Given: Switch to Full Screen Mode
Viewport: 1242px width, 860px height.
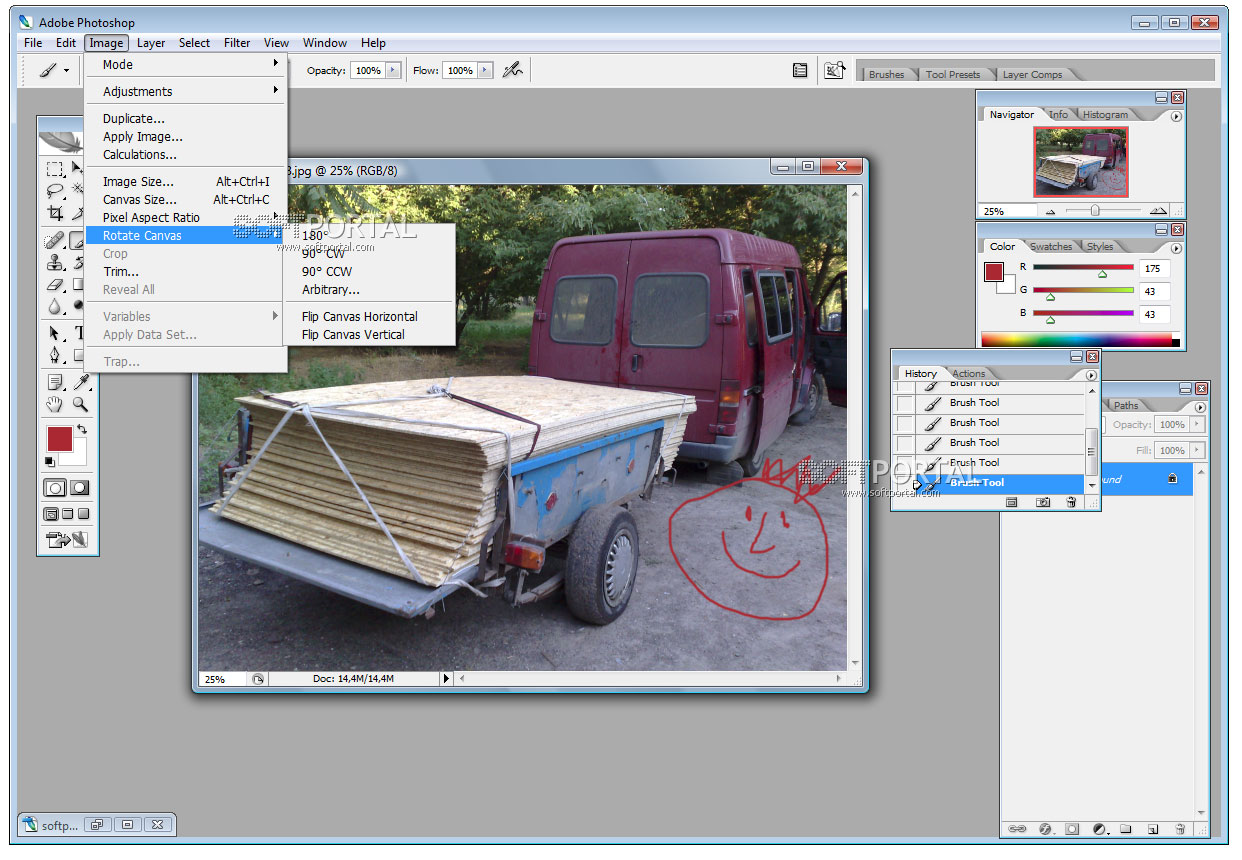Looking at the screenshot, I should click(x=83, y=514).
